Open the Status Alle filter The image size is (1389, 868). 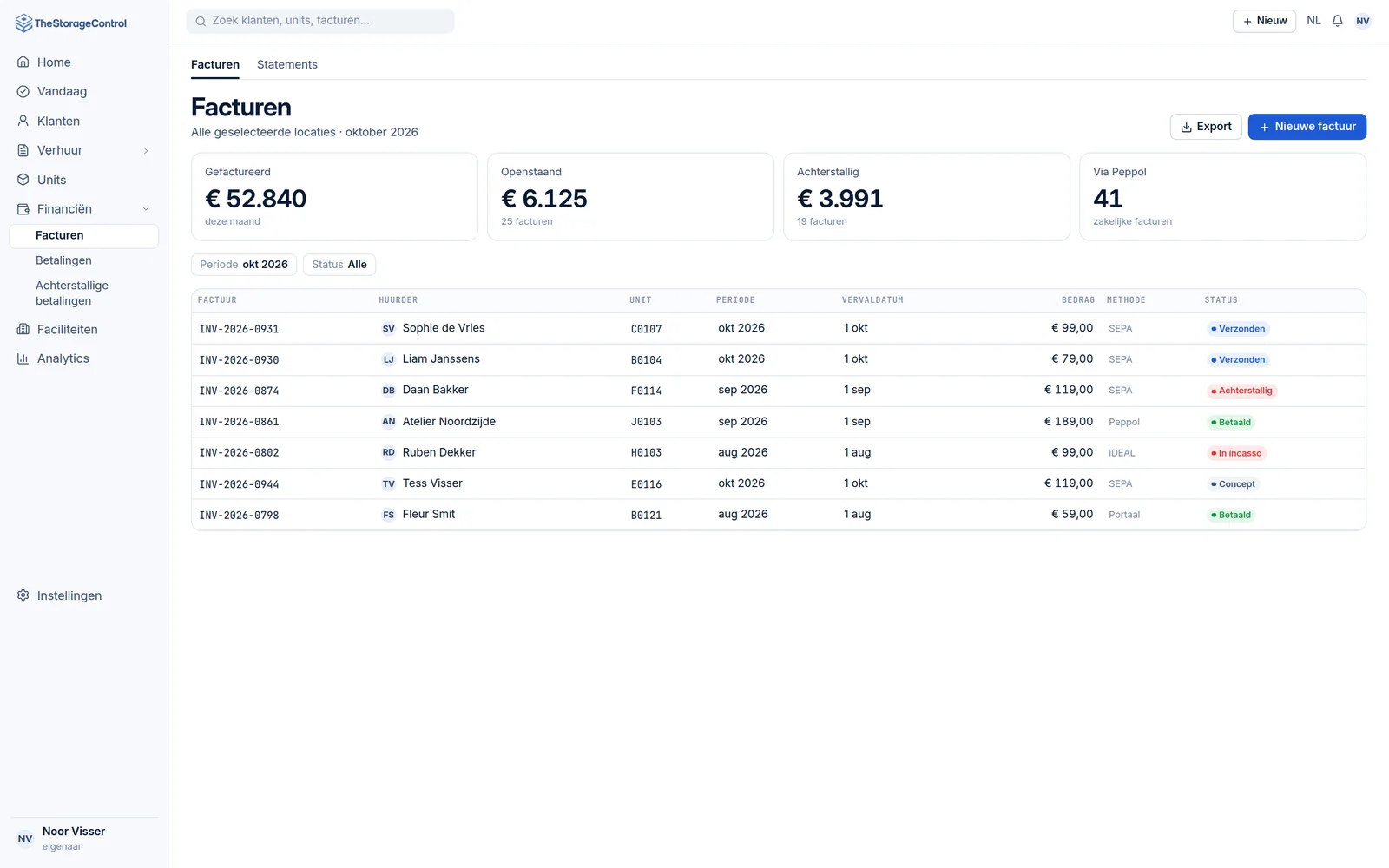pyautogui.click(x=339, y=265)
